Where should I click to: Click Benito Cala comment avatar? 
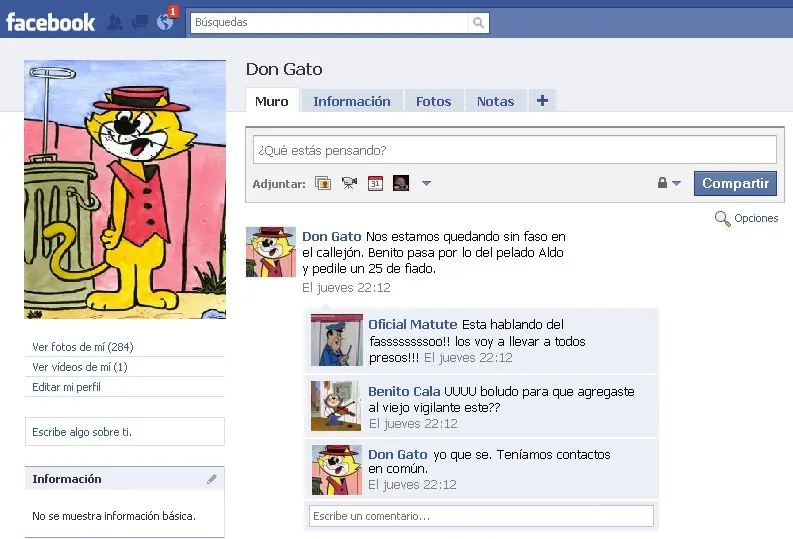click(x=336, y=406)
